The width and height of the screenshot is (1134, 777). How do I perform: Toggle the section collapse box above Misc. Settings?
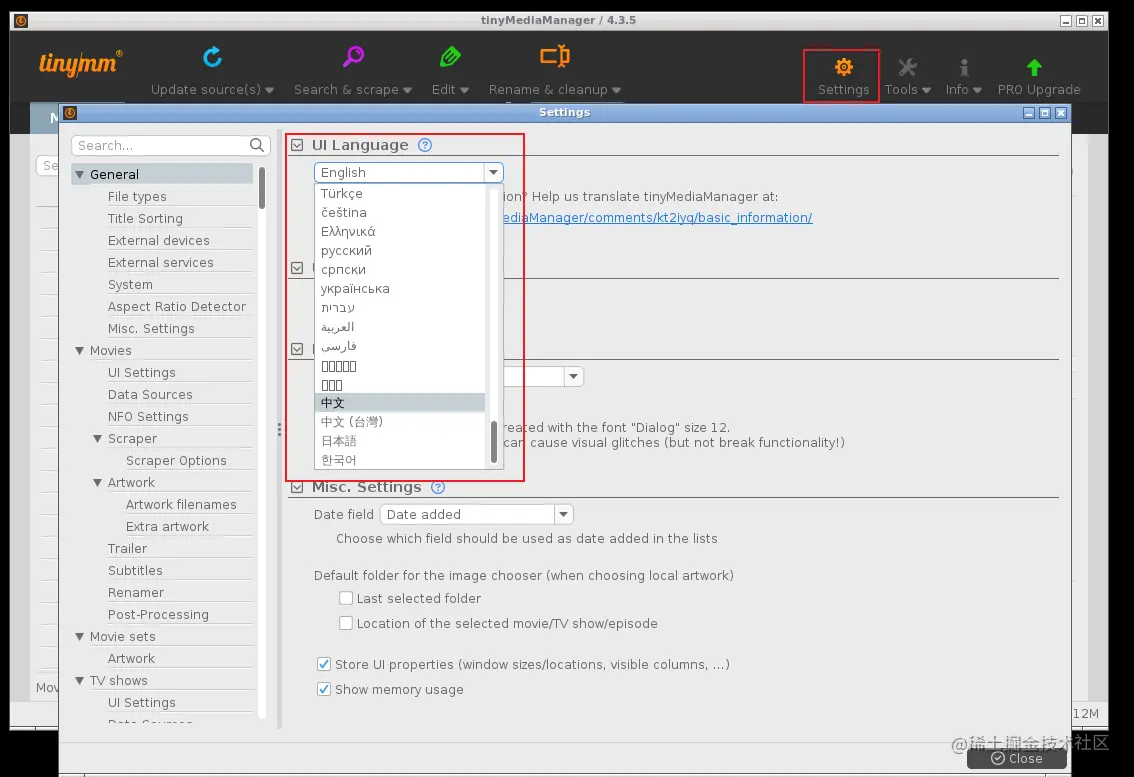[297, 349]
